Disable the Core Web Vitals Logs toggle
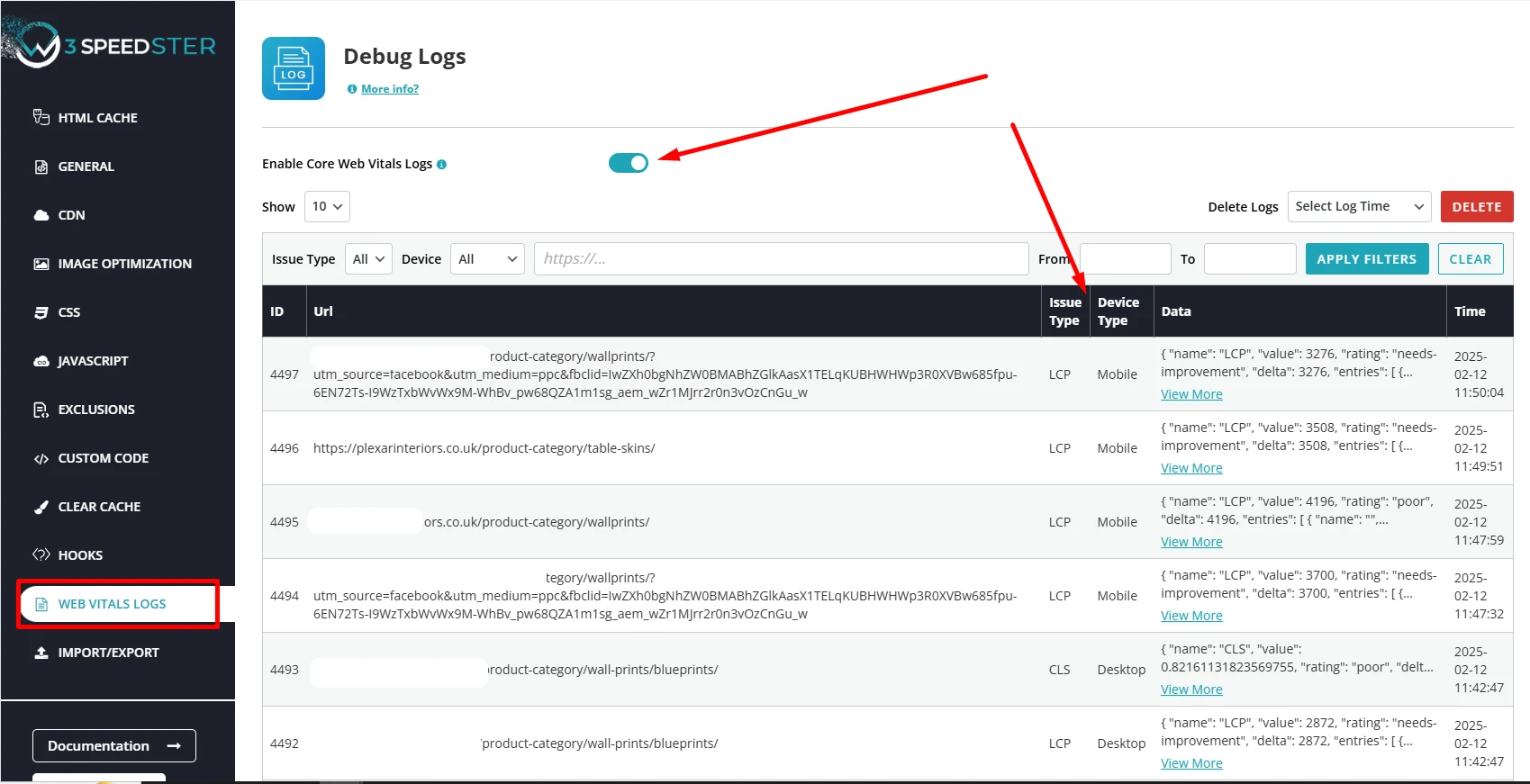The width and height of the screenshot is (1530, 784). 629,163
